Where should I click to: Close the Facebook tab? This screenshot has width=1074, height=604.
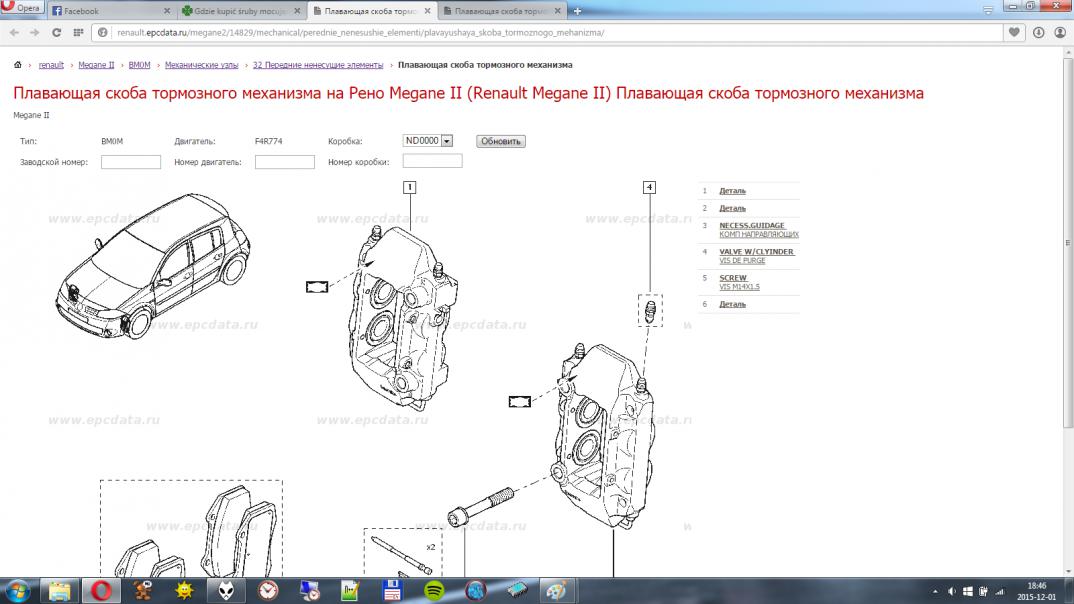pos(166,11)
